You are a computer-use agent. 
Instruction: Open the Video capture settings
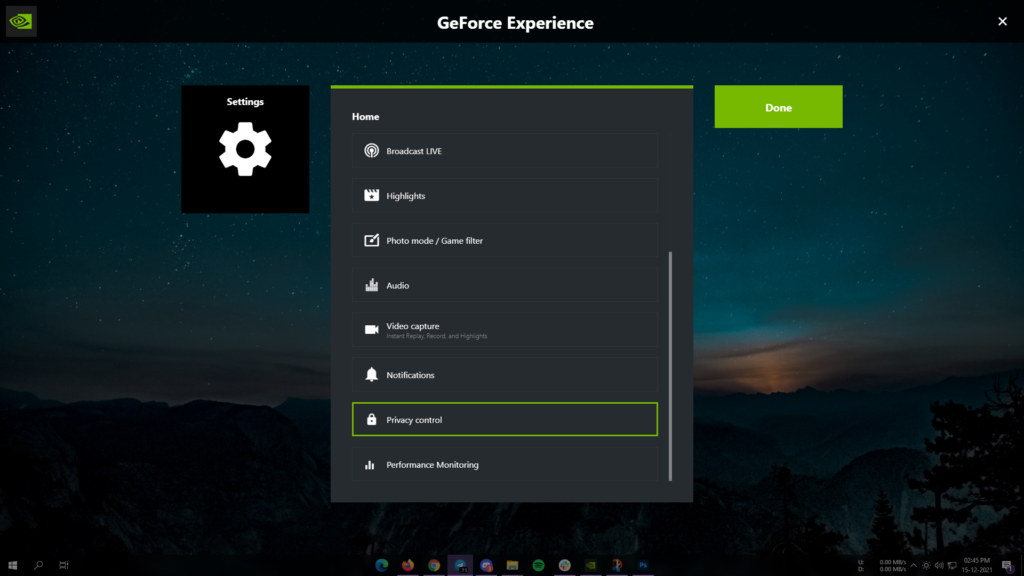tap(504, 329)
